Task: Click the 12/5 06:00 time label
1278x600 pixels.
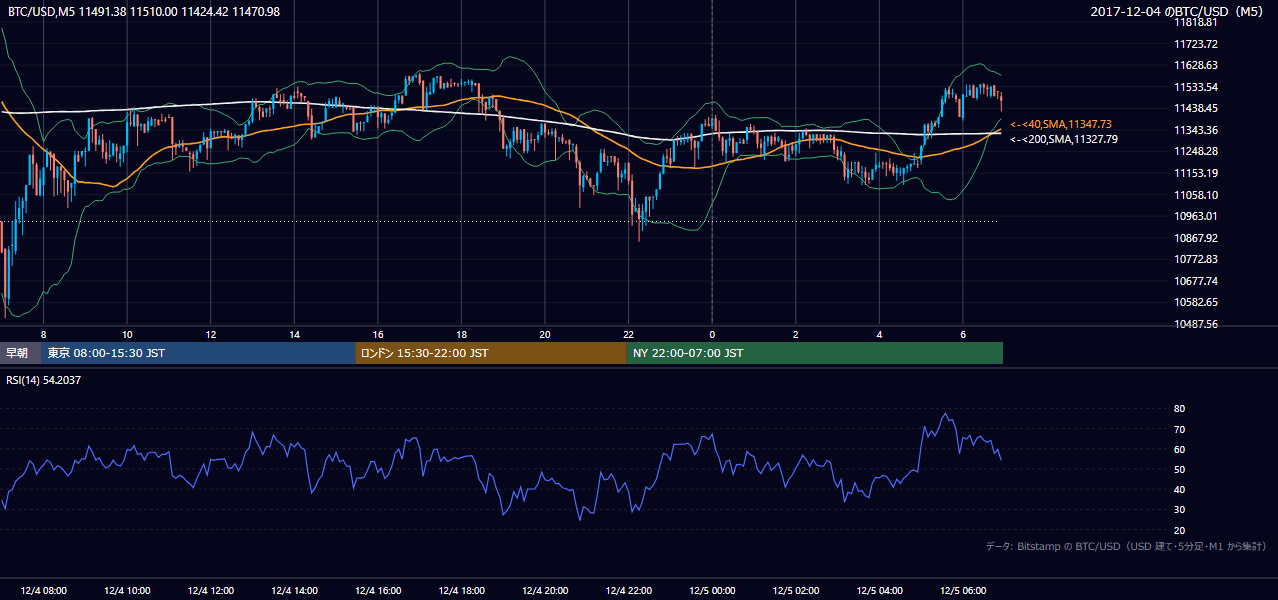Action: tap(962, 590)
